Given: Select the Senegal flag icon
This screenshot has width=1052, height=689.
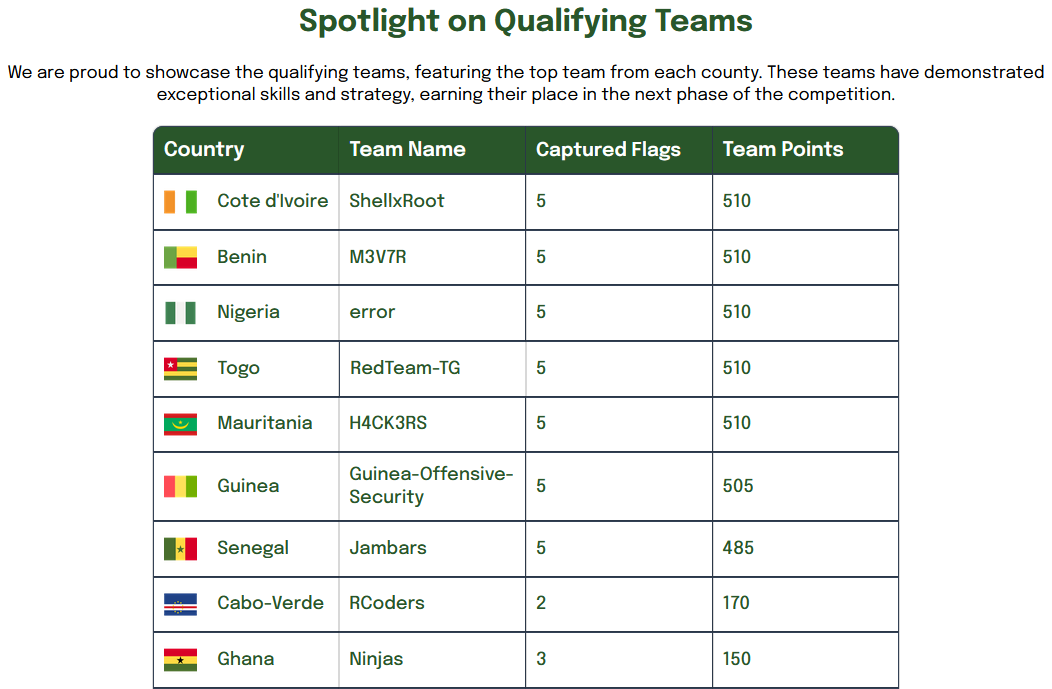Looking at the screenshot, I should coord(180,549).
